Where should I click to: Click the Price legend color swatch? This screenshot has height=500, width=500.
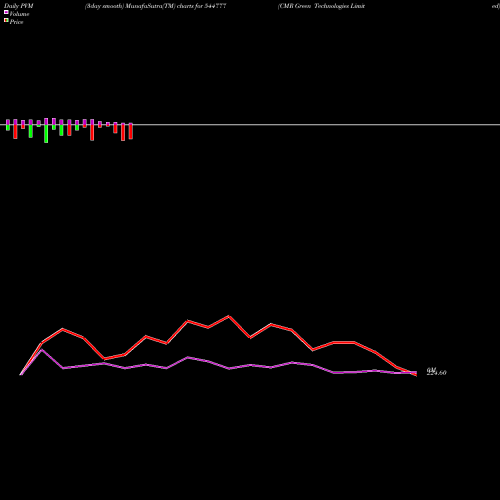(6, 21)
